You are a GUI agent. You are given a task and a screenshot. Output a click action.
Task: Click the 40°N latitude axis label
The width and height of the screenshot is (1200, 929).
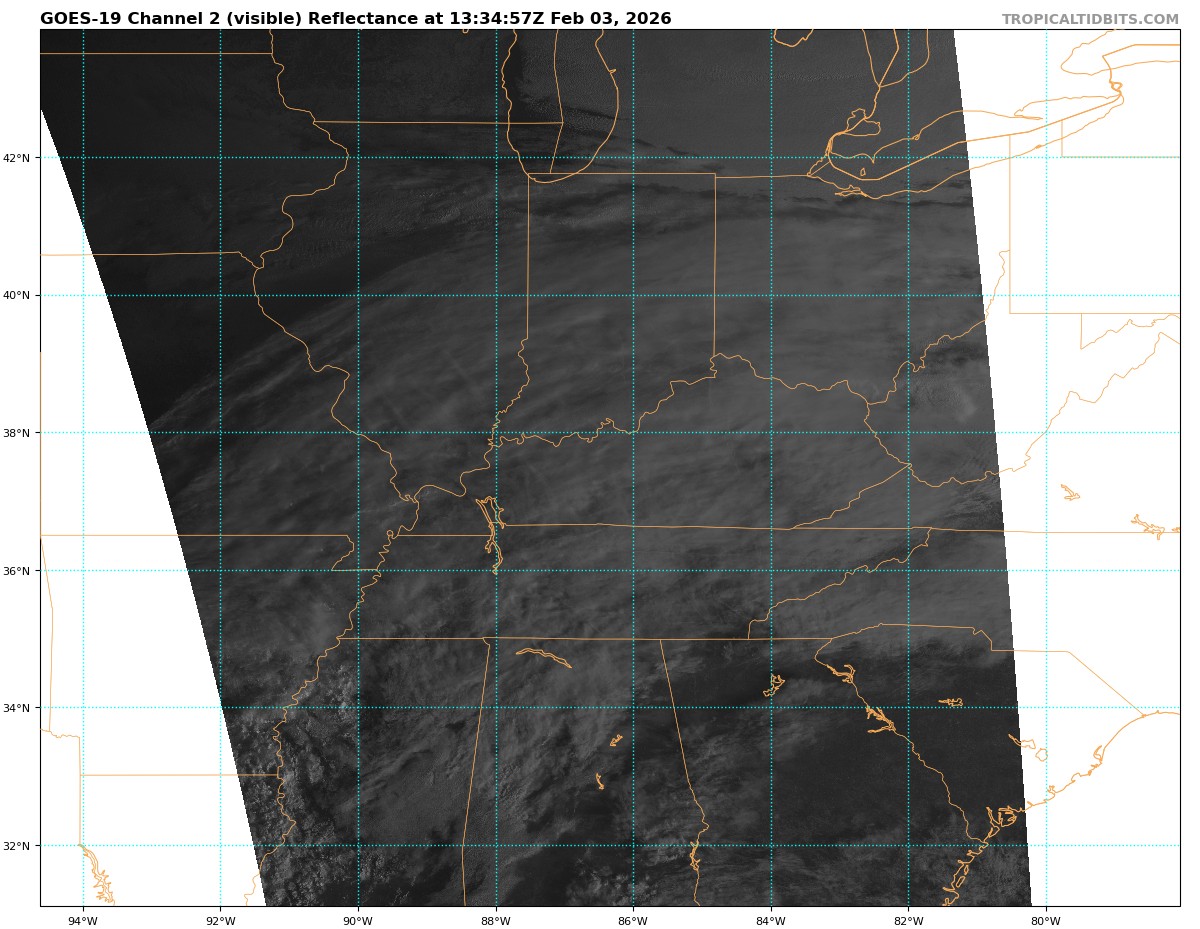point(20,295)
